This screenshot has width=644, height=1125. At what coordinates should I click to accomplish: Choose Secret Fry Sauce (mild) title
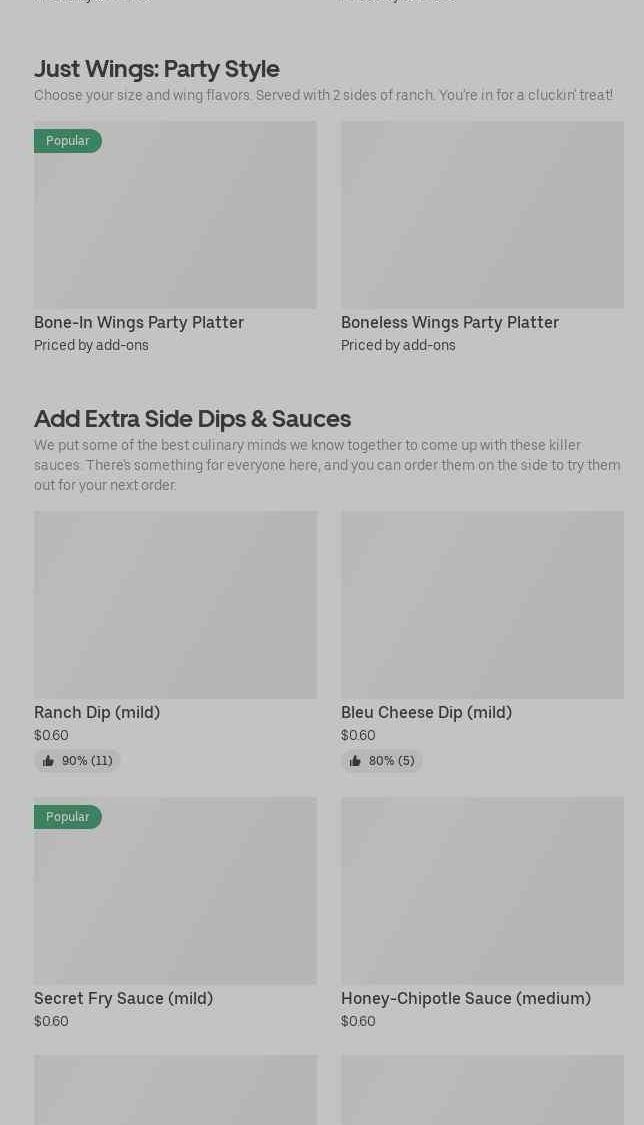(x=123, y=998)
